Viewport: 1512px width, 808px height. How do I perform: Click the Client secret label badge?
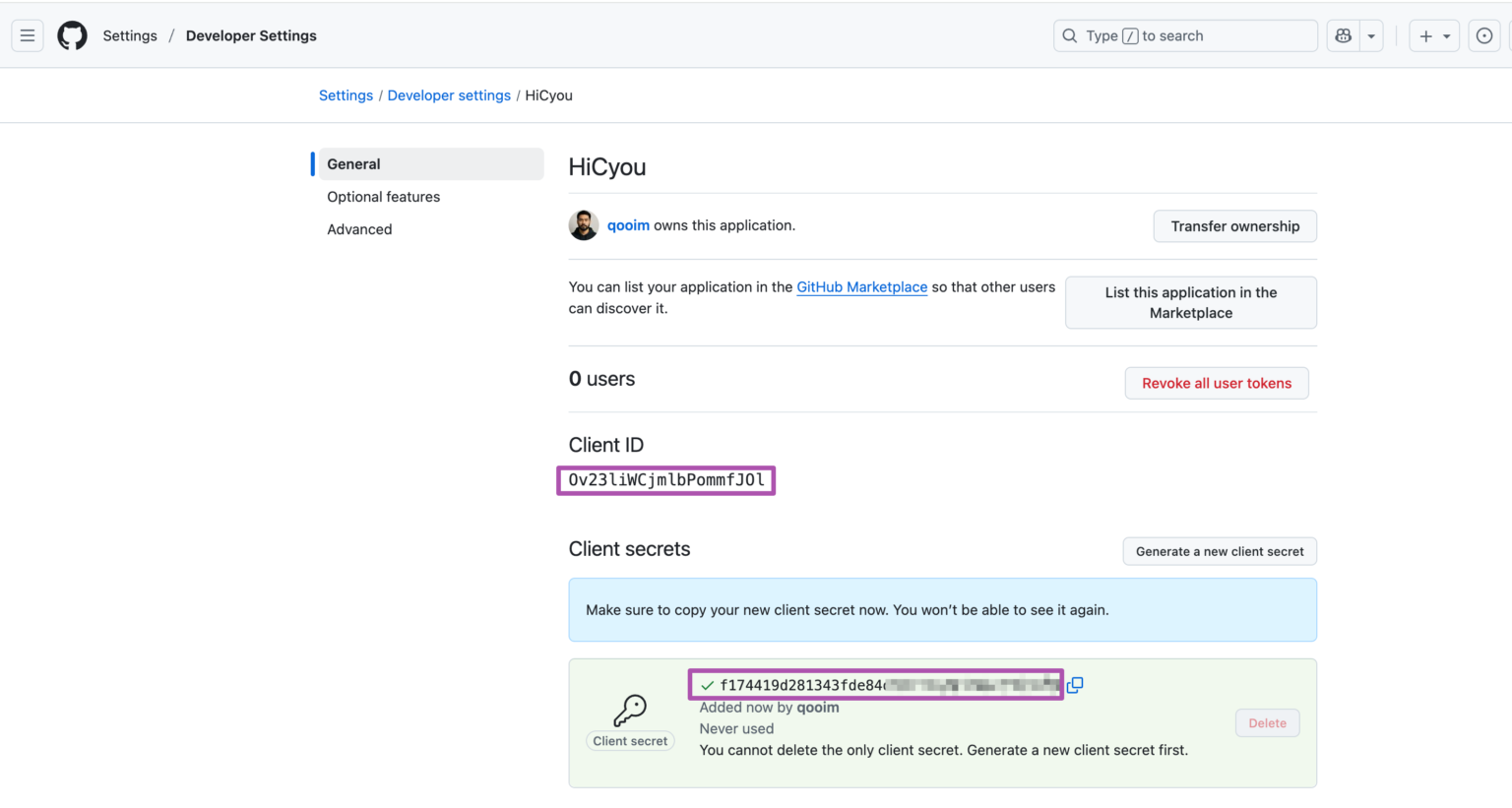630,741
